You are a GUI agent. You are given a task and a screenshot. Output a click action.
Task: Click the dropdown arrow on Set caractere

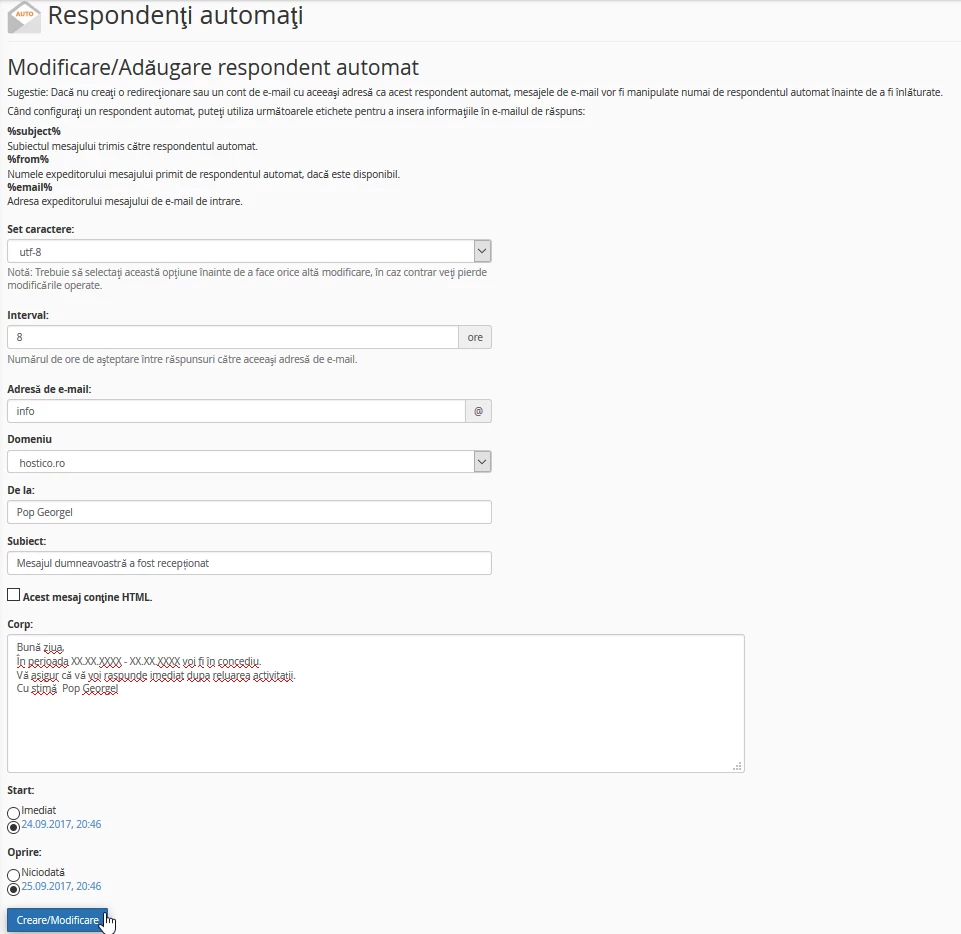[481, 250]
